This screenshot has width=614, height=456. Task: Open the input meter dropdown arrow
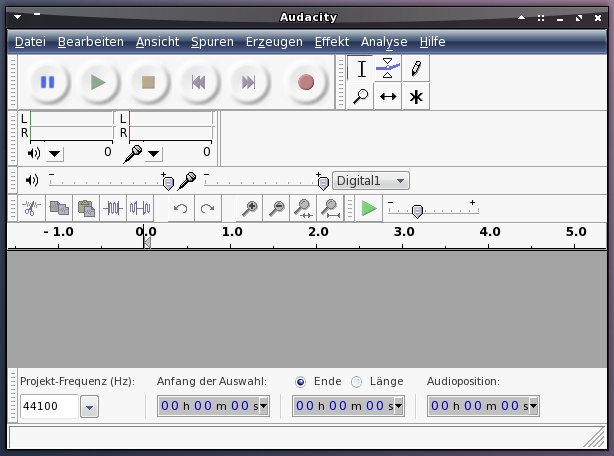pos(154,153)
